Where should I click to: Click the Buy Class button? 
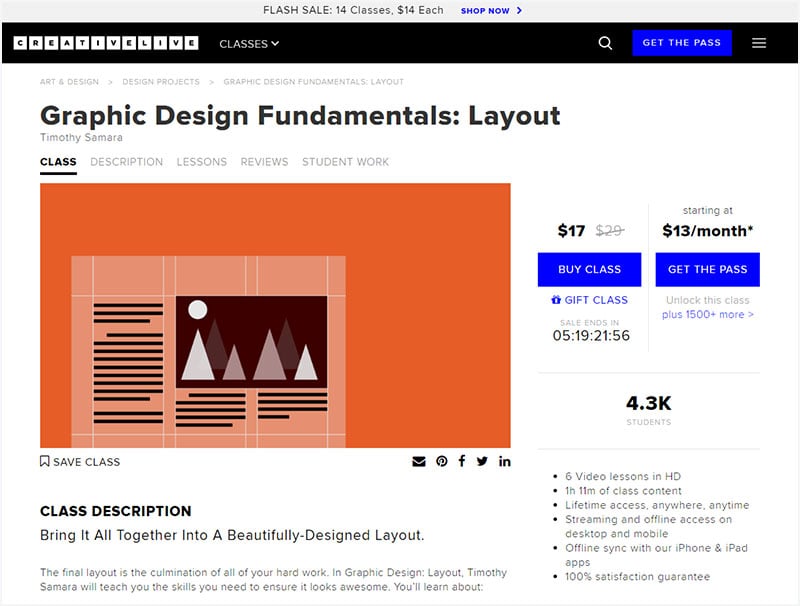[589, 269]
